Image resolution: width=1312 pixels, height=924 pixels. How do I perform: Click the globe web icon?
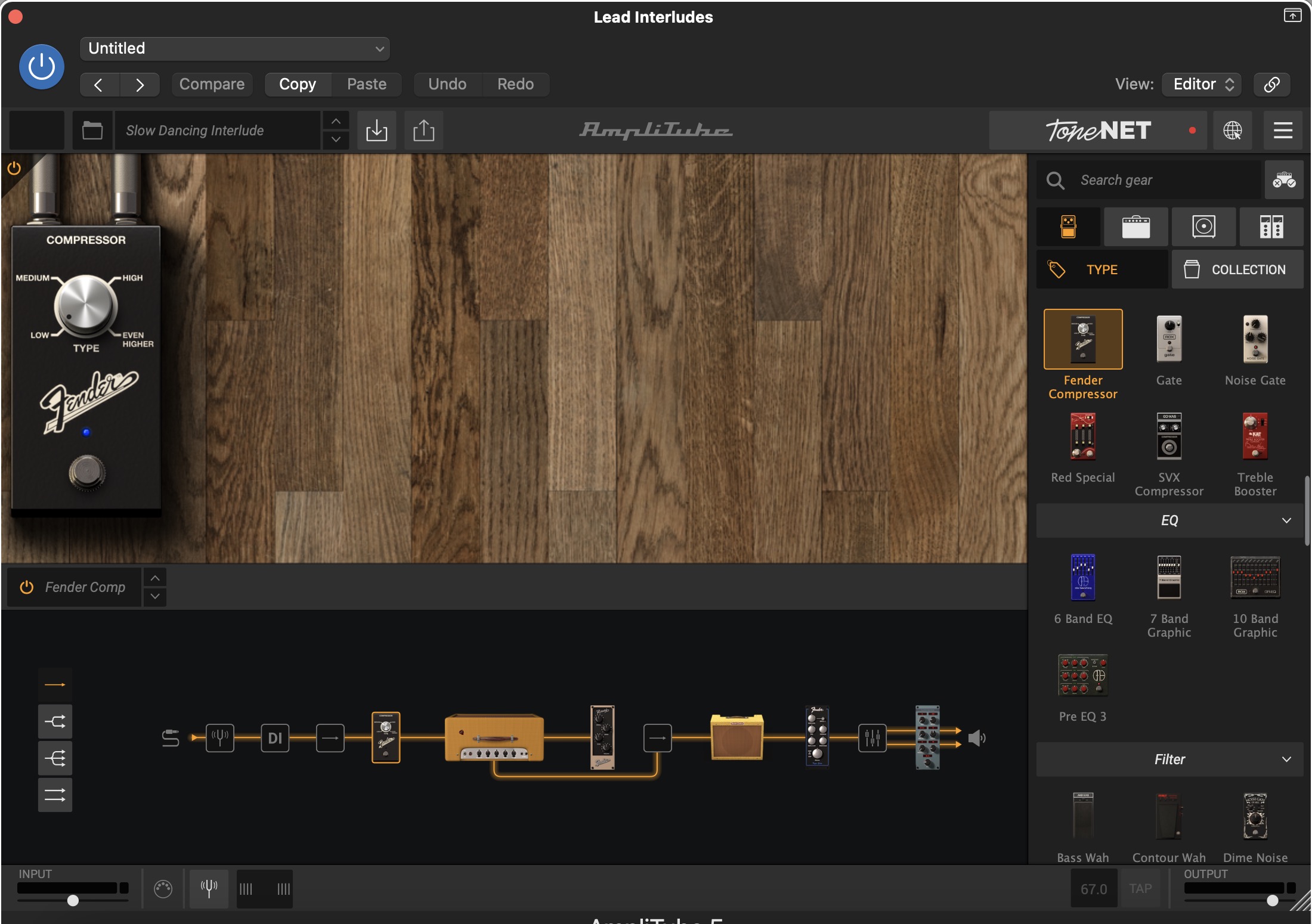[1233, 130]
